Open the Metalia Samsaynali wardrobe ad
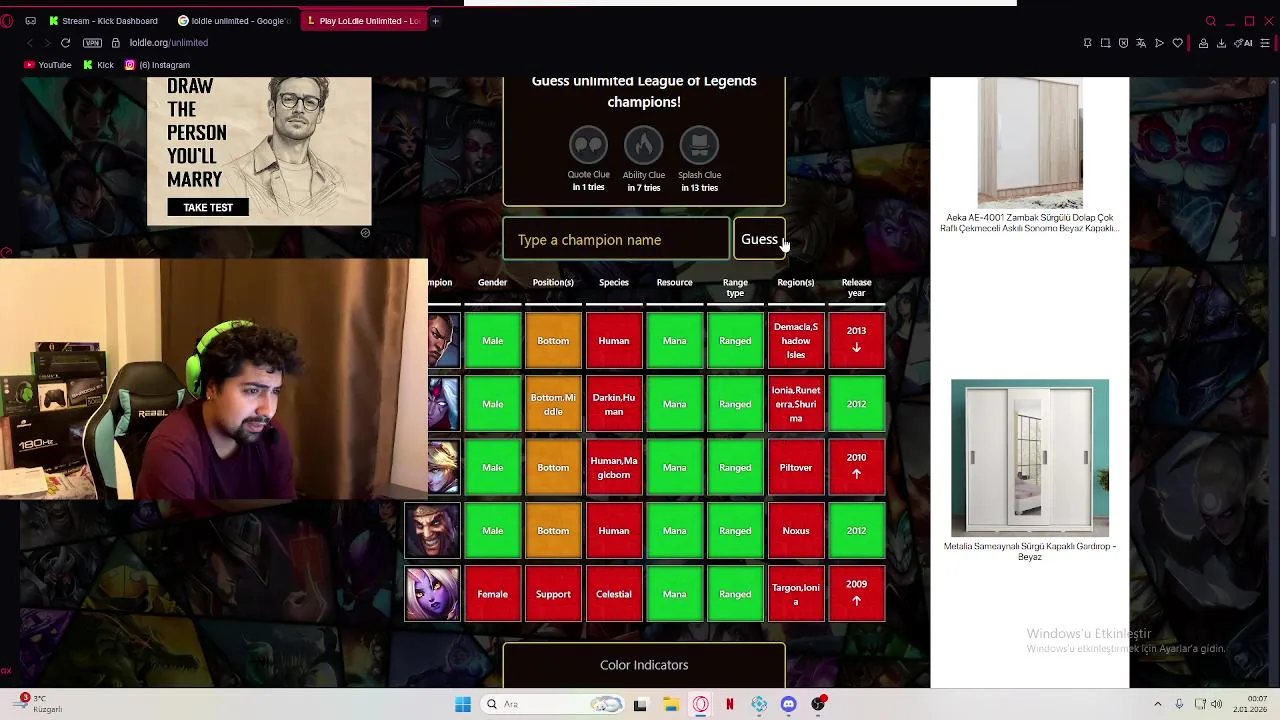Screen dimensions: 1280x720 pyautogui.click(x=1029, y=470)
